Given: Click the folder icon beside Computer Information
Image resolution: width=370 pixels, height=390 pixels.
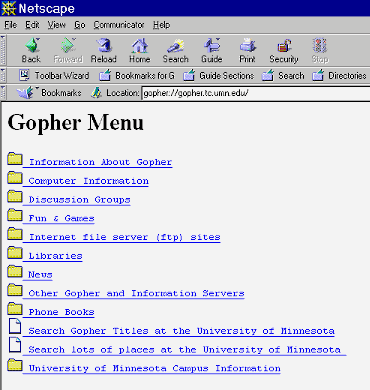Looking at the screenshot, I should 15,177.
